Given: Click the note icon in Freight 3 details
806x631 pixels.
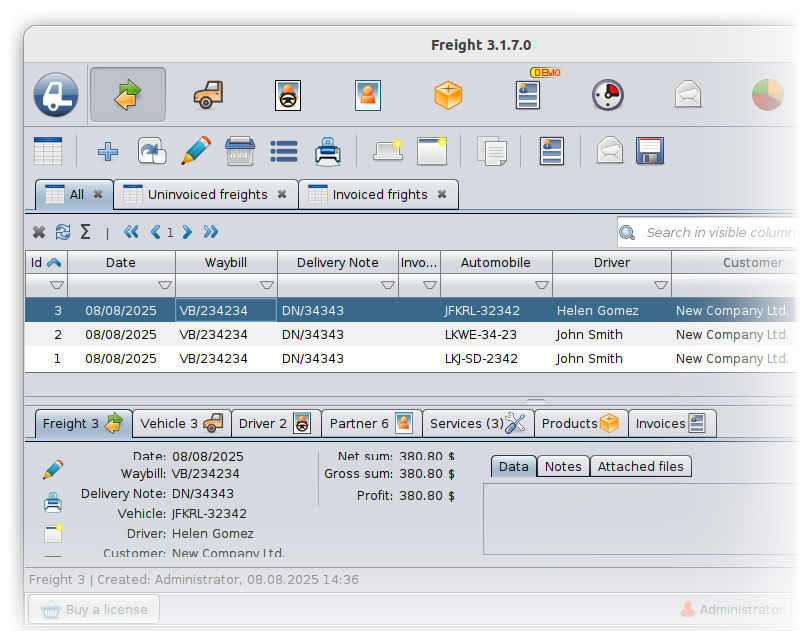Looking at the screenshot, I should point(53,534).
